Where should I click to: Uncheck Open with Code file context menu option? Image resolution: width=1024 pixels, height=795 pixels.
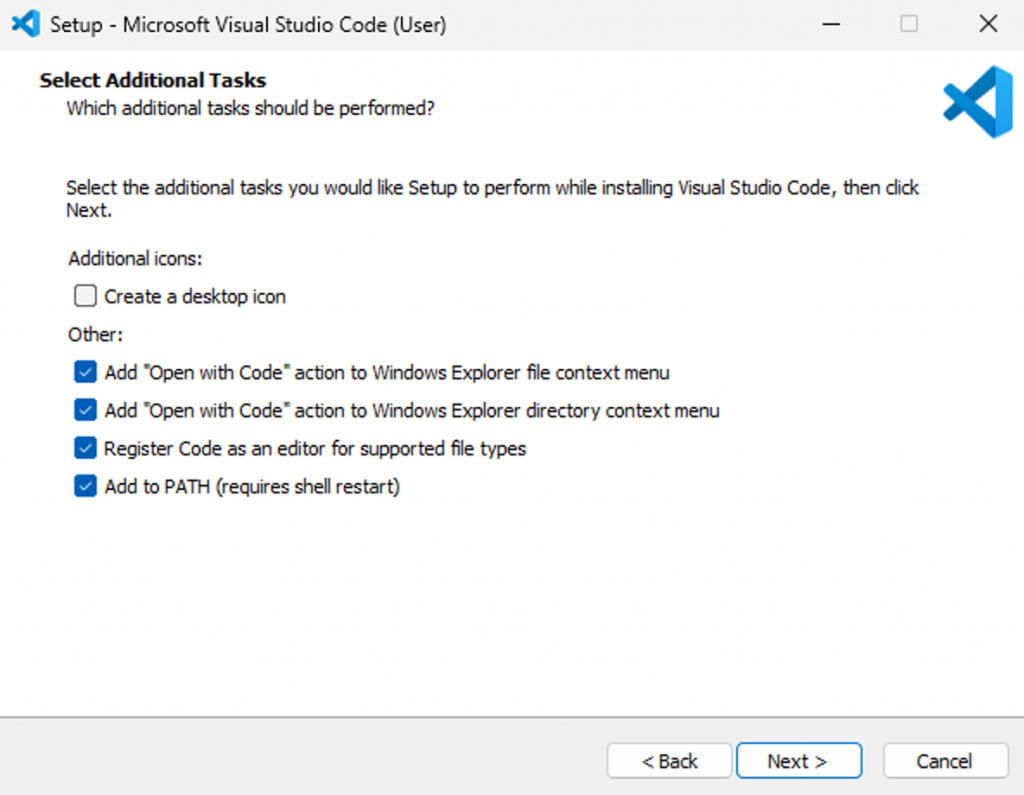[x=86, y=373]
